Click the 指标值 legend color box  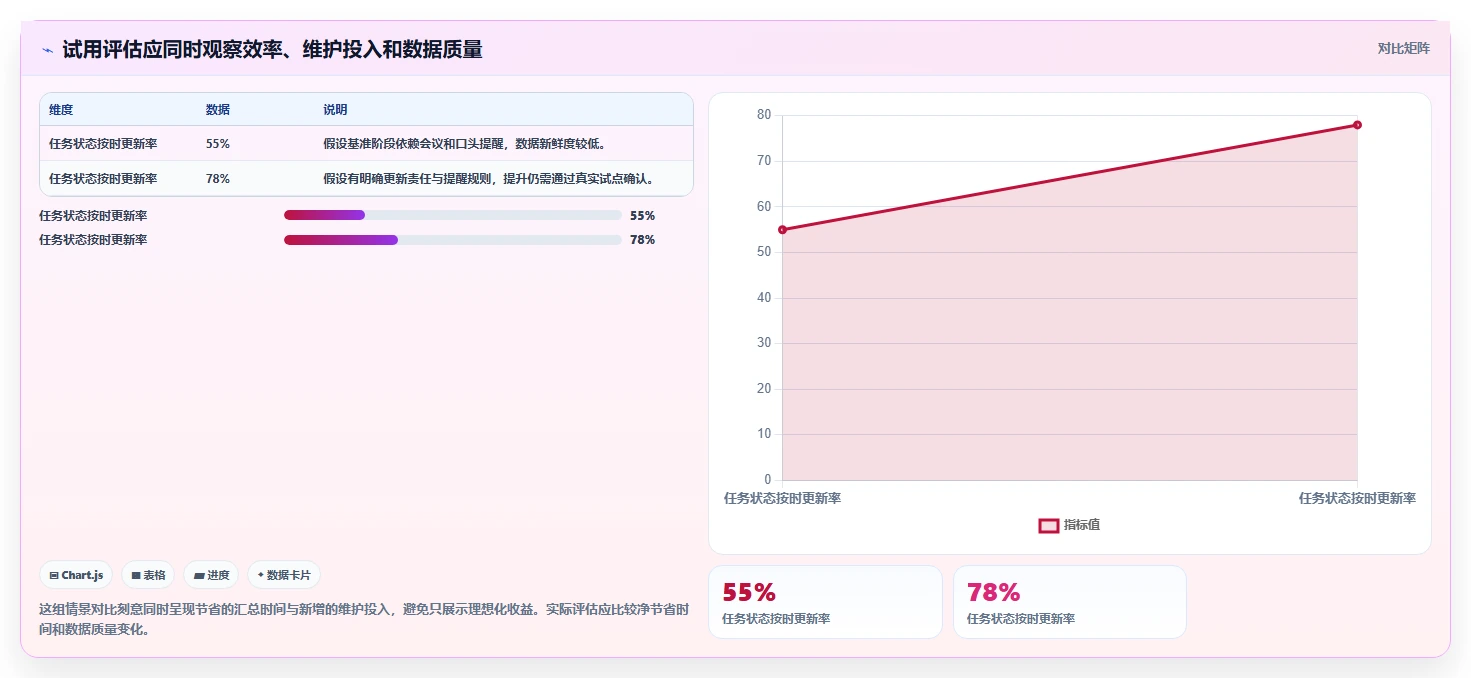pyautogui.click(x=1048, y=525)
